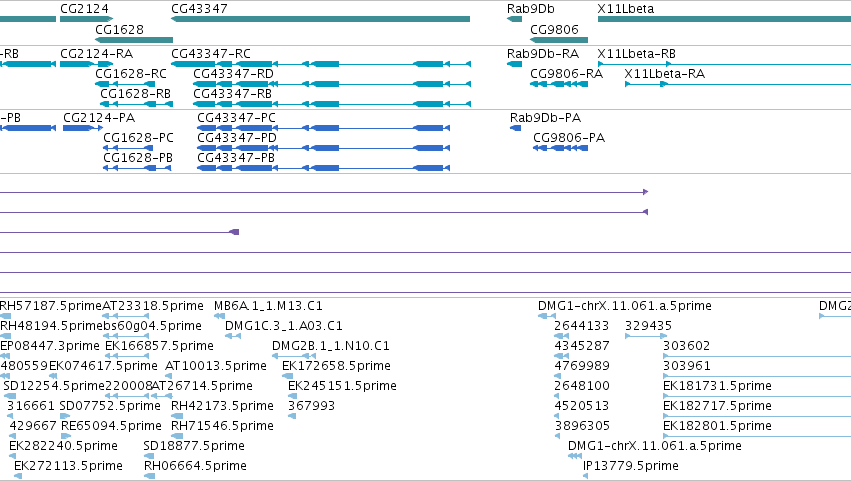Select the MB6A.1_1.M13.C1 label
This screenshot has width=851, height=481.
pyautogui.click(x=268, y=306)
